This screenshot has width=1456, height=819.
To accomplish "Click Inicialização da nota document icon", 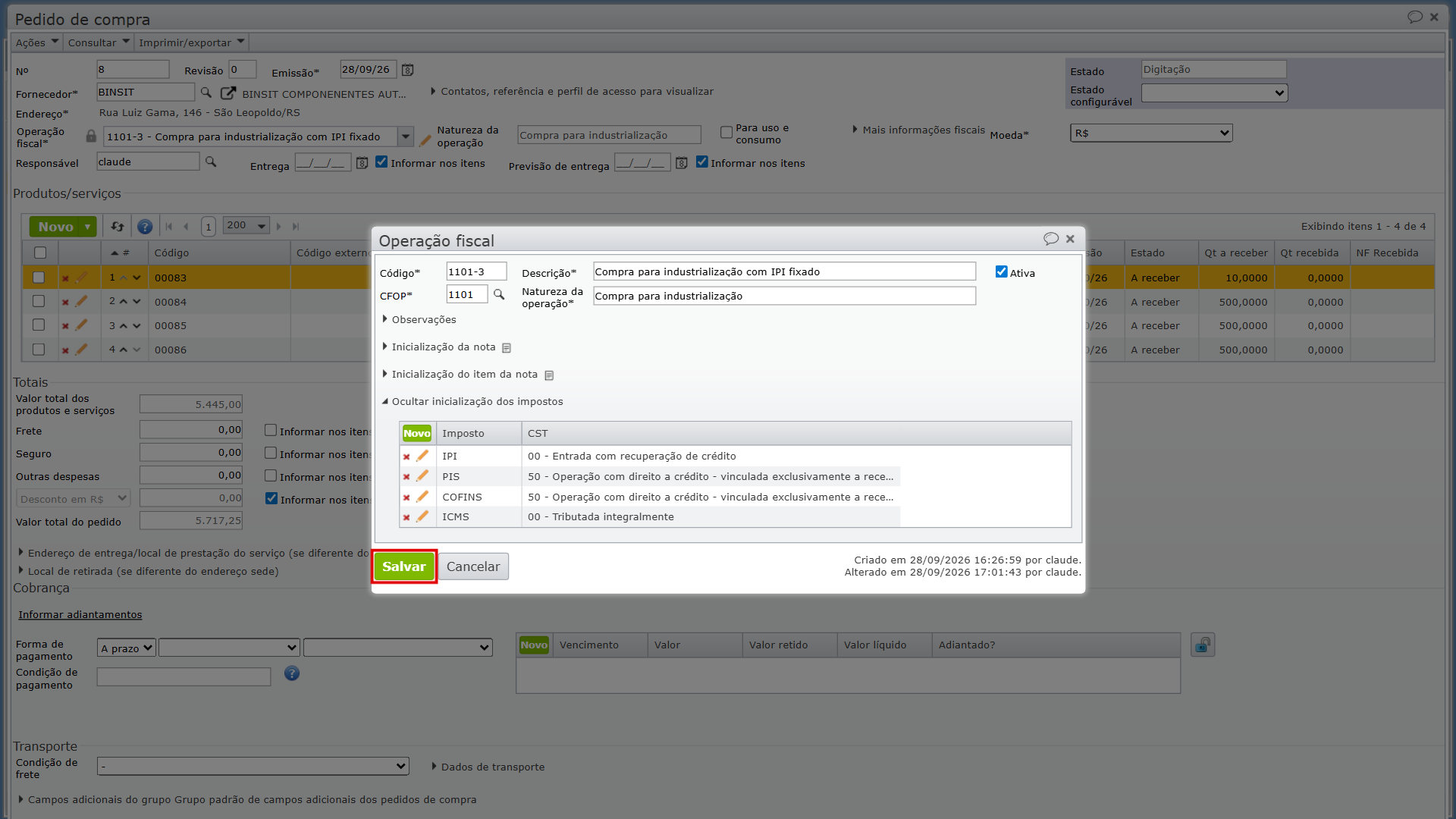I will 507,347.
